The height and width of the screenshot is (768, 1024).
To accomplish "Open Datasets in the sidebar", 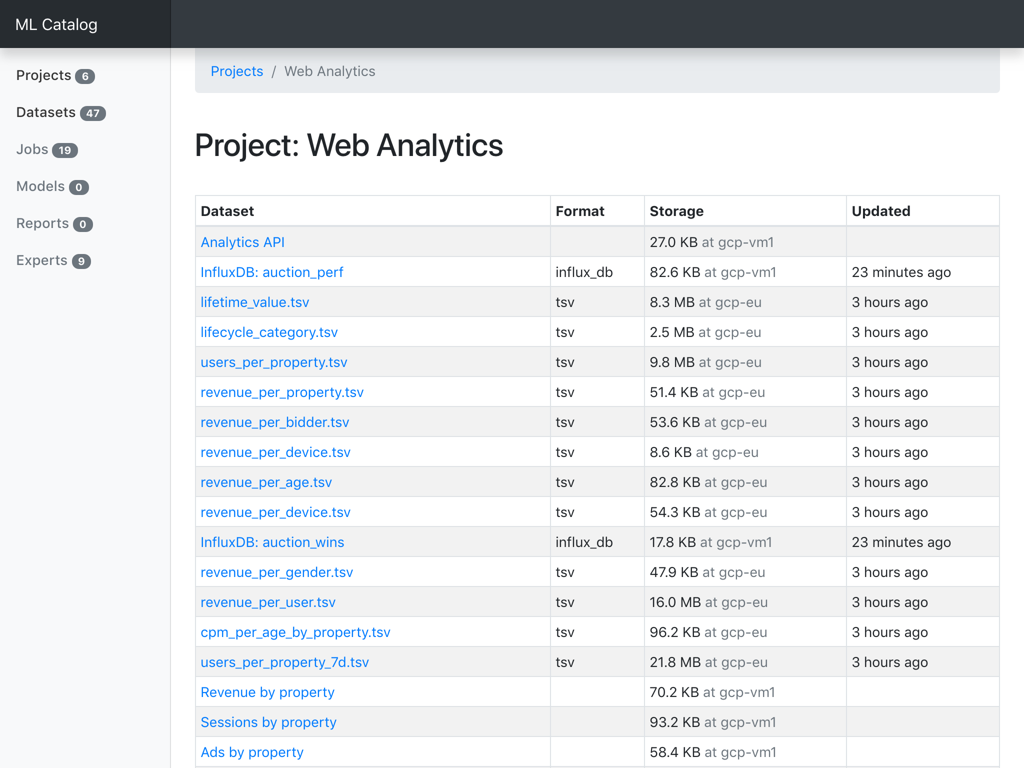I will pyautogui.click(x=61, y=112).
